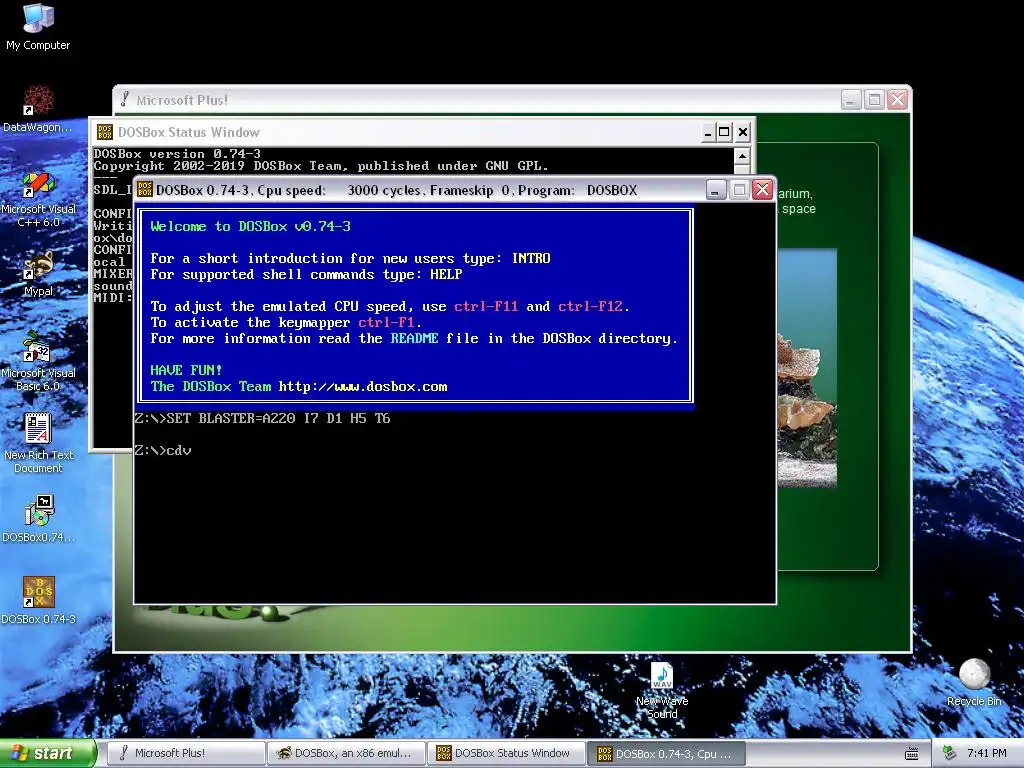Screen dimensions: 1024x768
Task: Click the 'http://www.dosbox.com' text
Action: click(363, 387)
